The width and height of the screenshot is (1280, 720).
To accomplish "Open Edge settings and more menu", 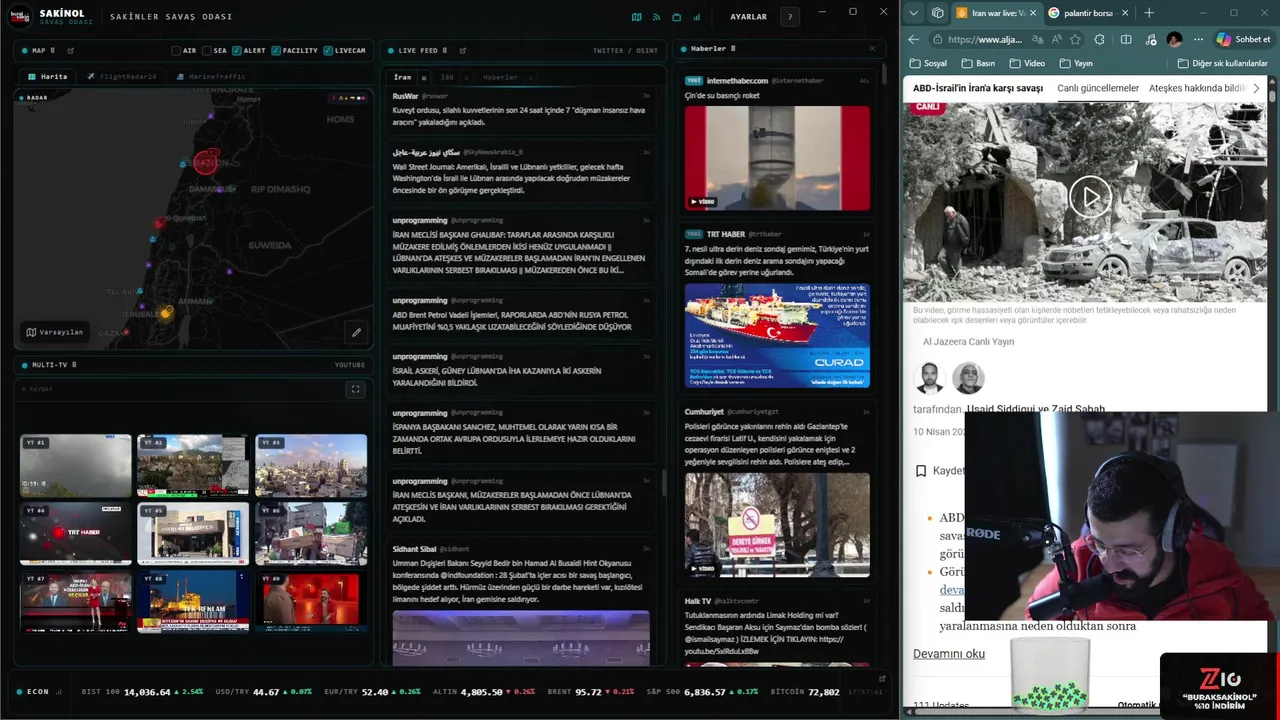I will pyautogui.click(x=1197, y=39).
